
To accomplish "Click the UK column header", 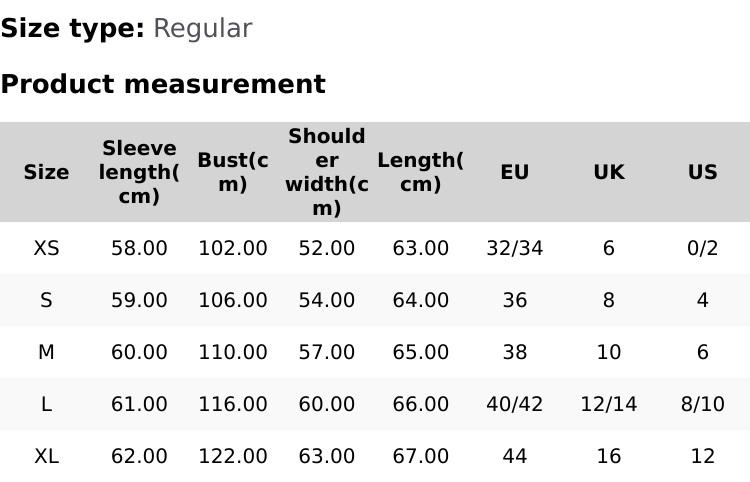I will [608, 172].
